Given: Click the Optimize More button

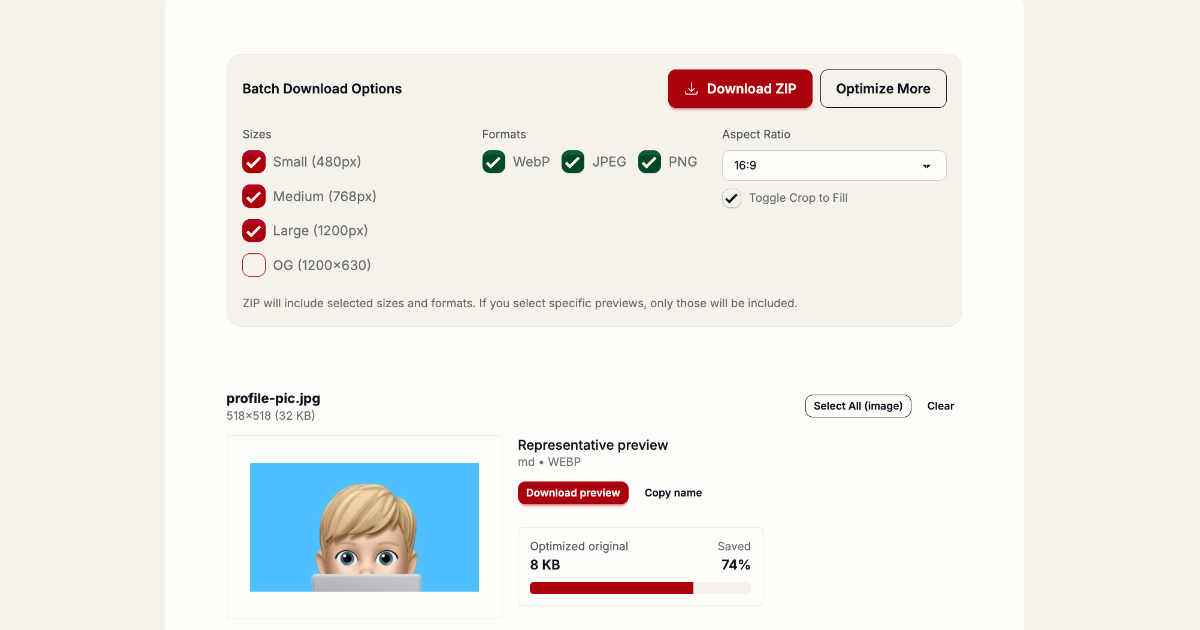Looking at the screenshot, I should [x=883, y=88].
